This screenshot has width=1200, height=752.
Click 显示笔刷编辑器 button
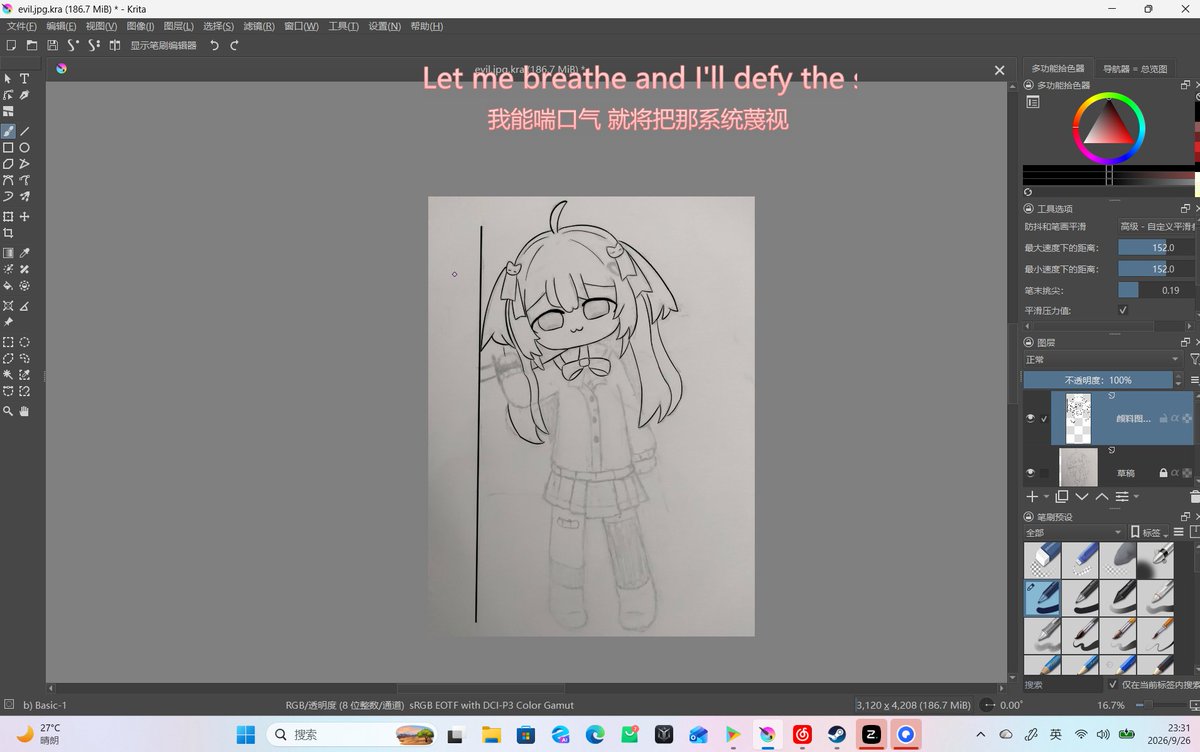(163, 45)
